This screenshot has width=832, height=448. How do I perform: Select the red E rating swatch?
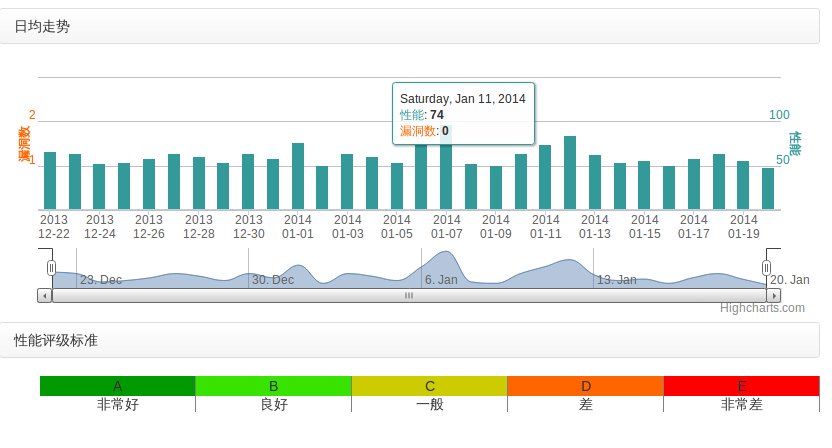[x=741, y=386]
